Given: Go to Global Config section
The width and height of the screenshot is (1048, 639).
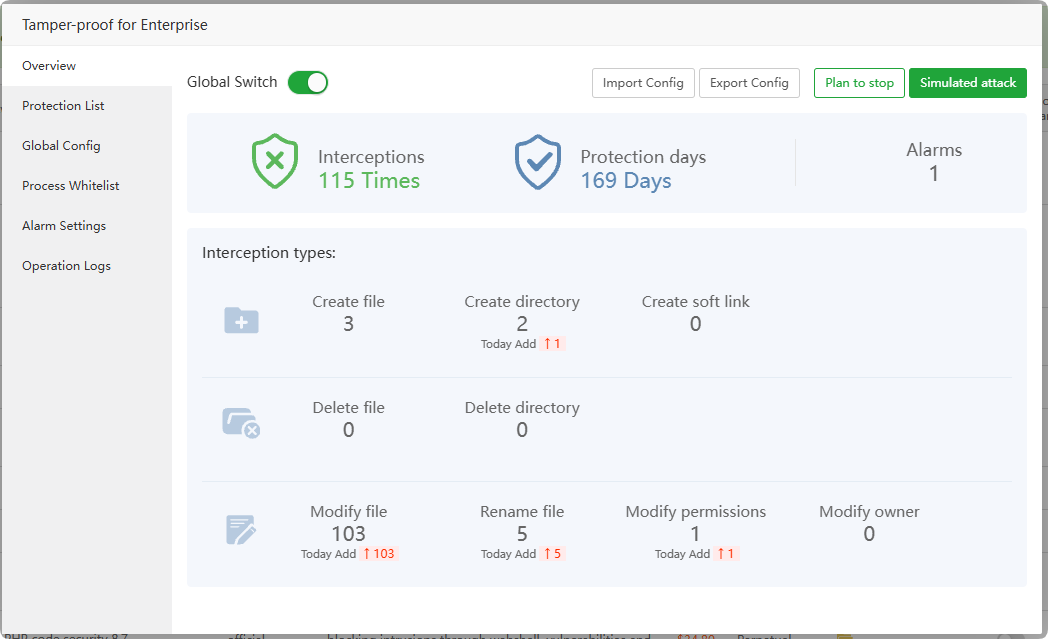Looking at the screenshot, I should 61,146.
